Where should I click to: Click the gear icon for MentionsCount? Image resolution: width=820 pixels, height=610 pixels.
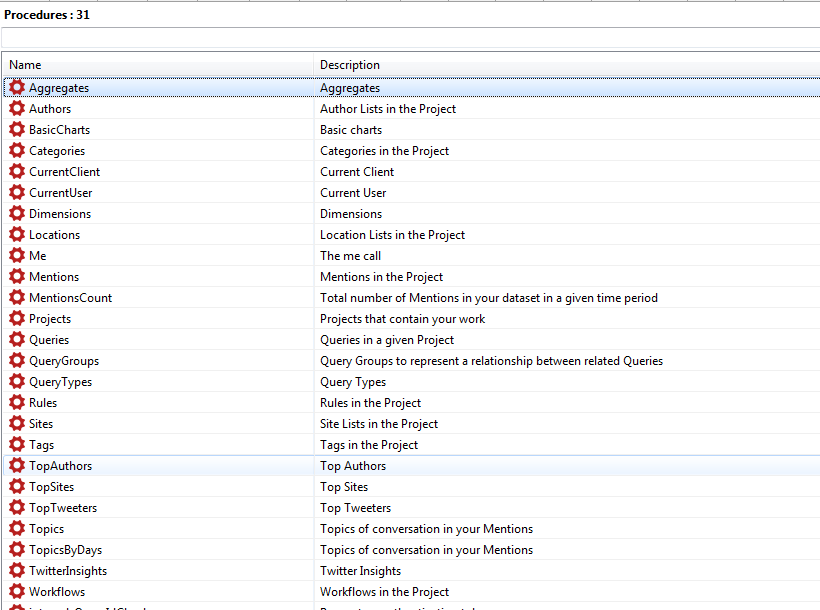coord(17,298)
